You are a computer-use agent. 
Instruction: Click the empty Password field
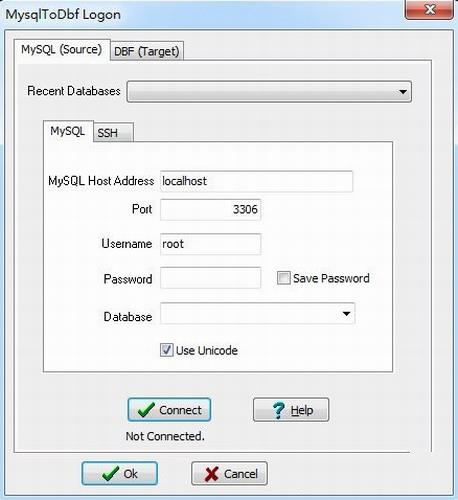210,278
